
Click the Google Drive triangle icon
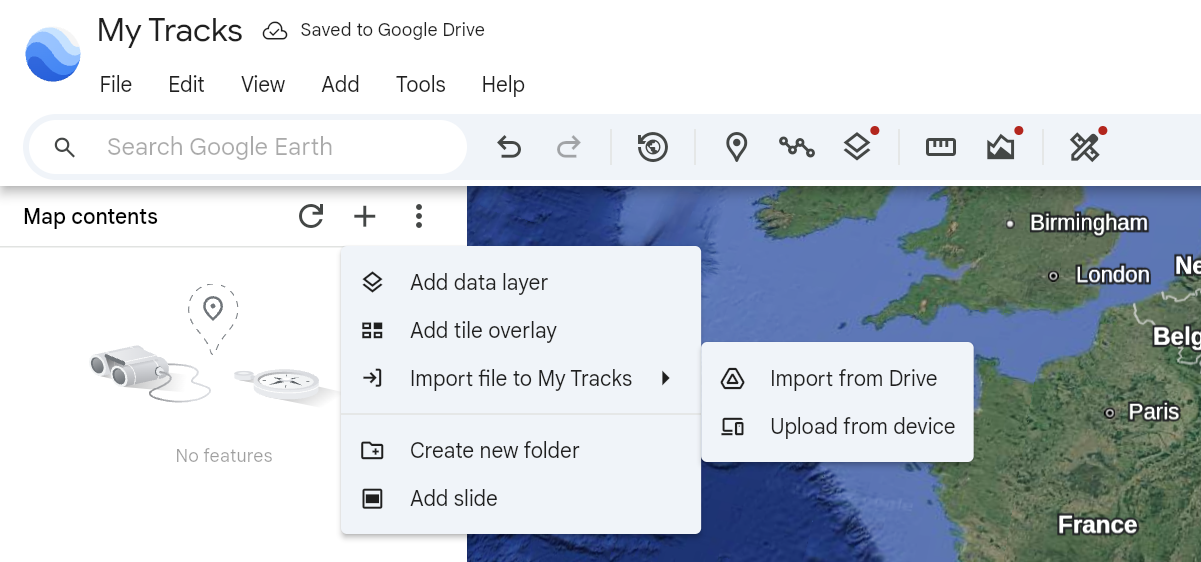click(x=733, y=378)
